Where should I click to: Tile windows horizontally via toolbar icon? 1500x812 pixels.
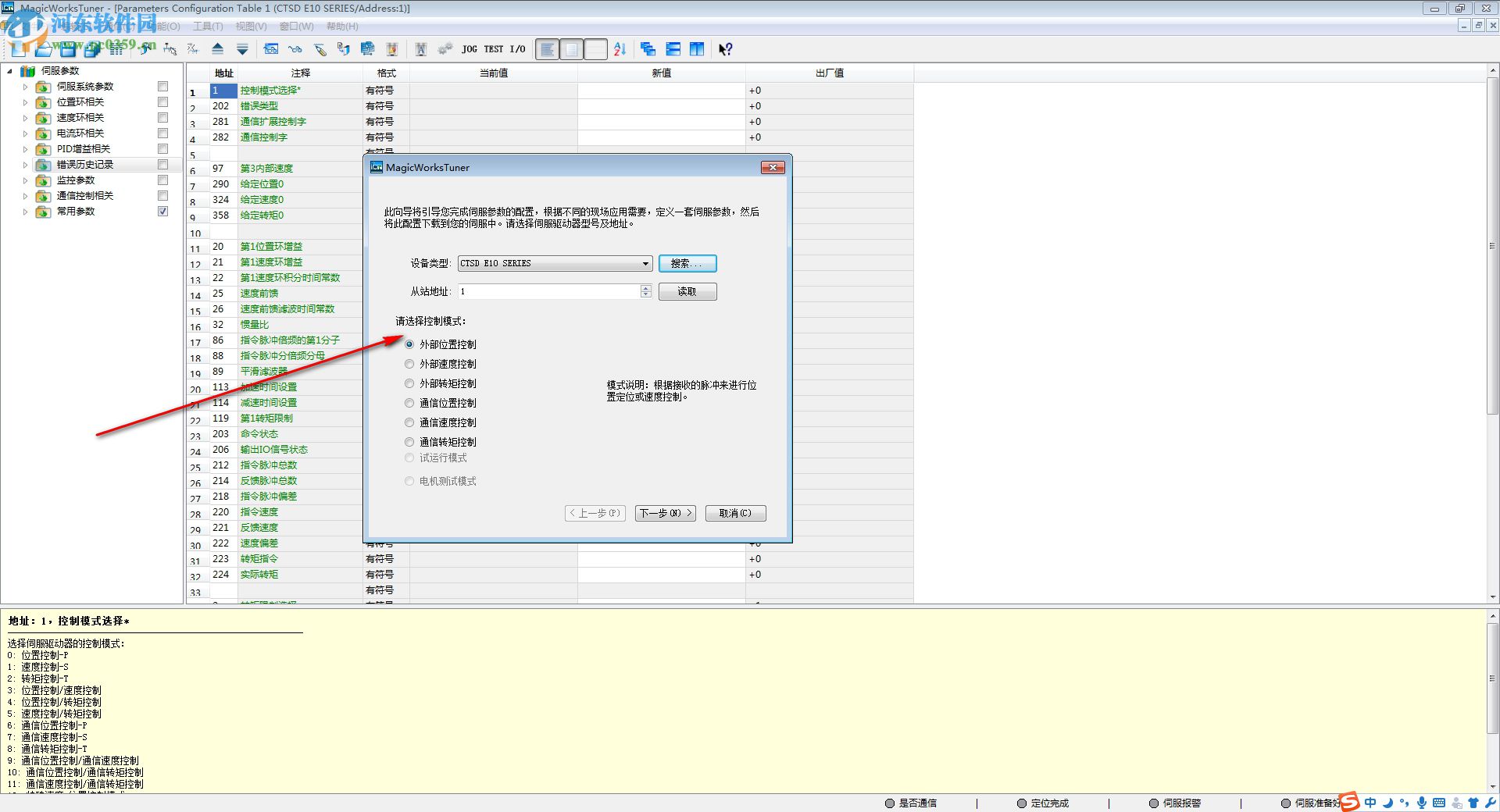click(673, 49)
